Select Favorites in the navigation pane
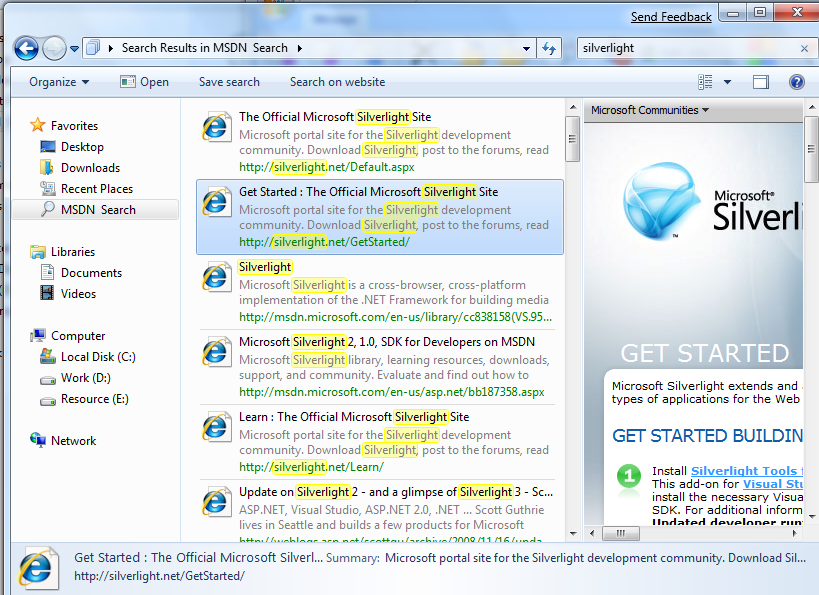This screenshot has width=819, height=595. [x=74, y=126]
